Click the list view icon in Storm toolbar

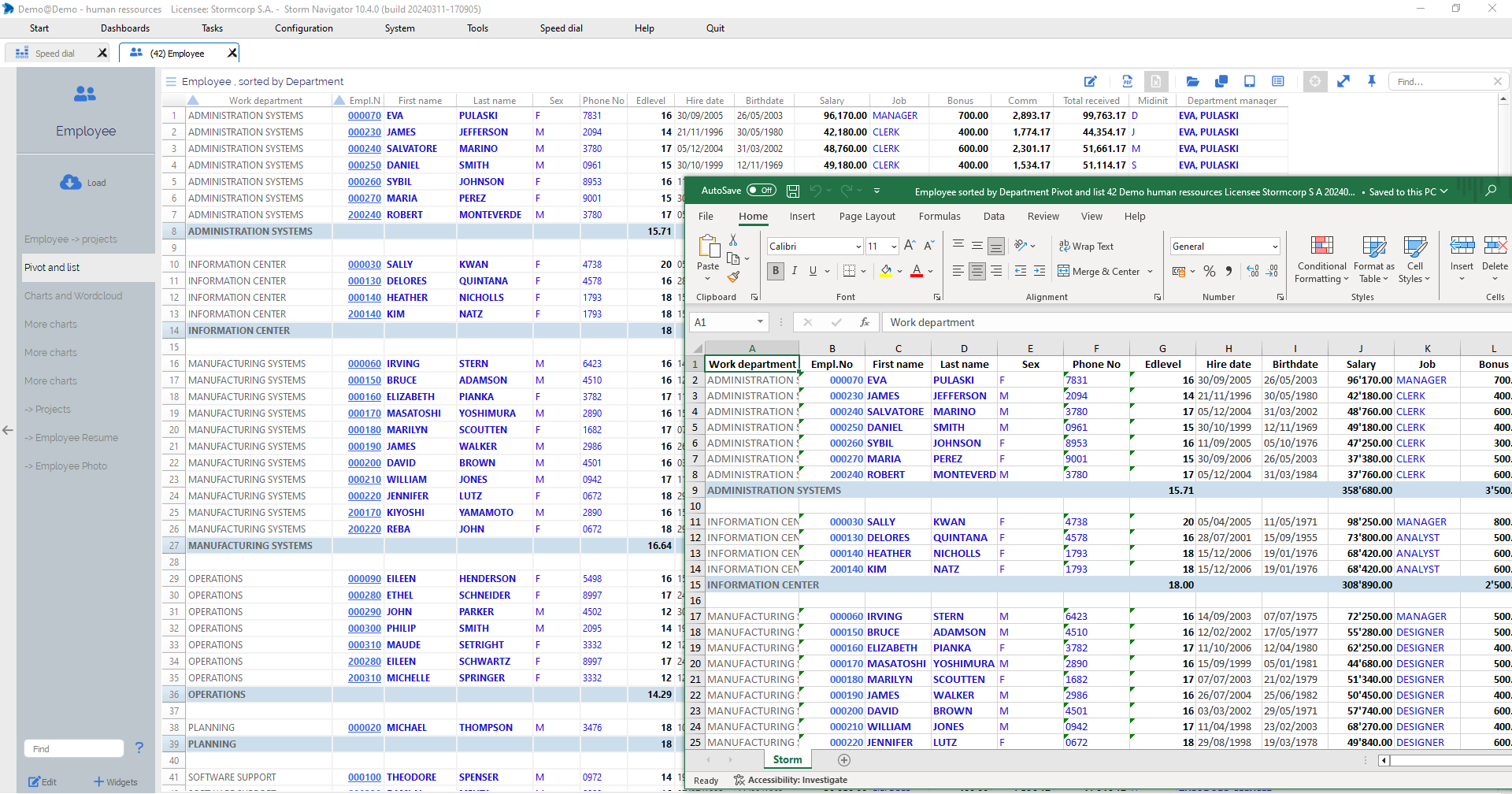(1278, 81)
